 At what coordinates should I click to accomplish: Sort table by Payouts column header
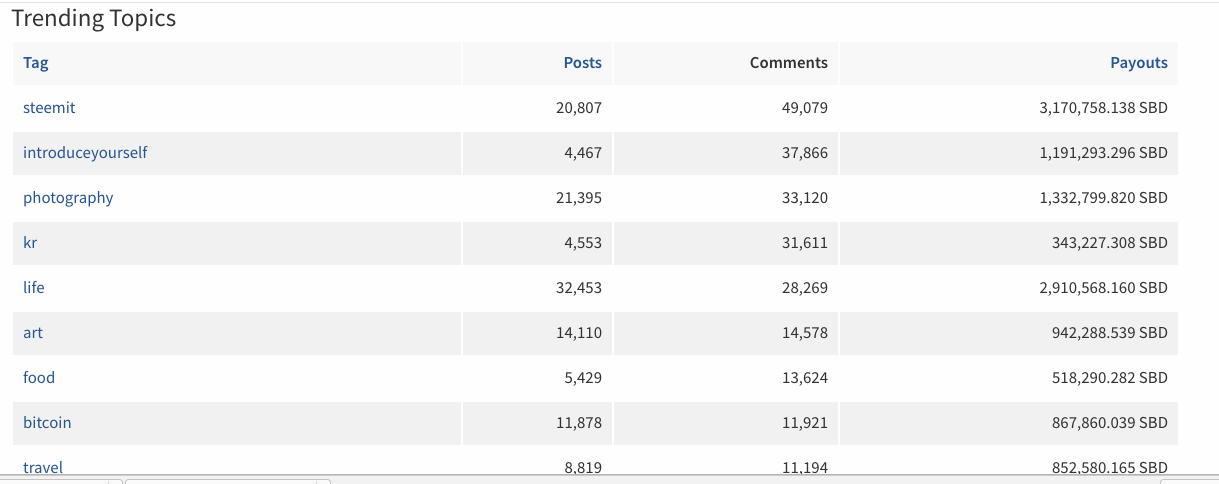coord(1138,63)
